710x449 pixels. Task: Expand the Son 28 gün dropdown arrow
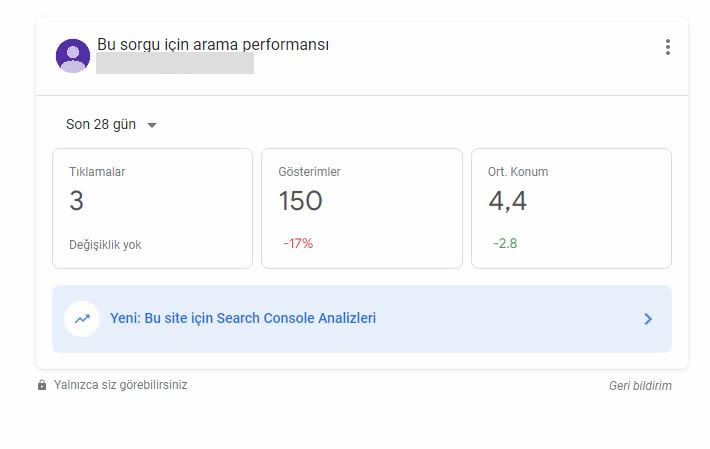coord(152,125)
